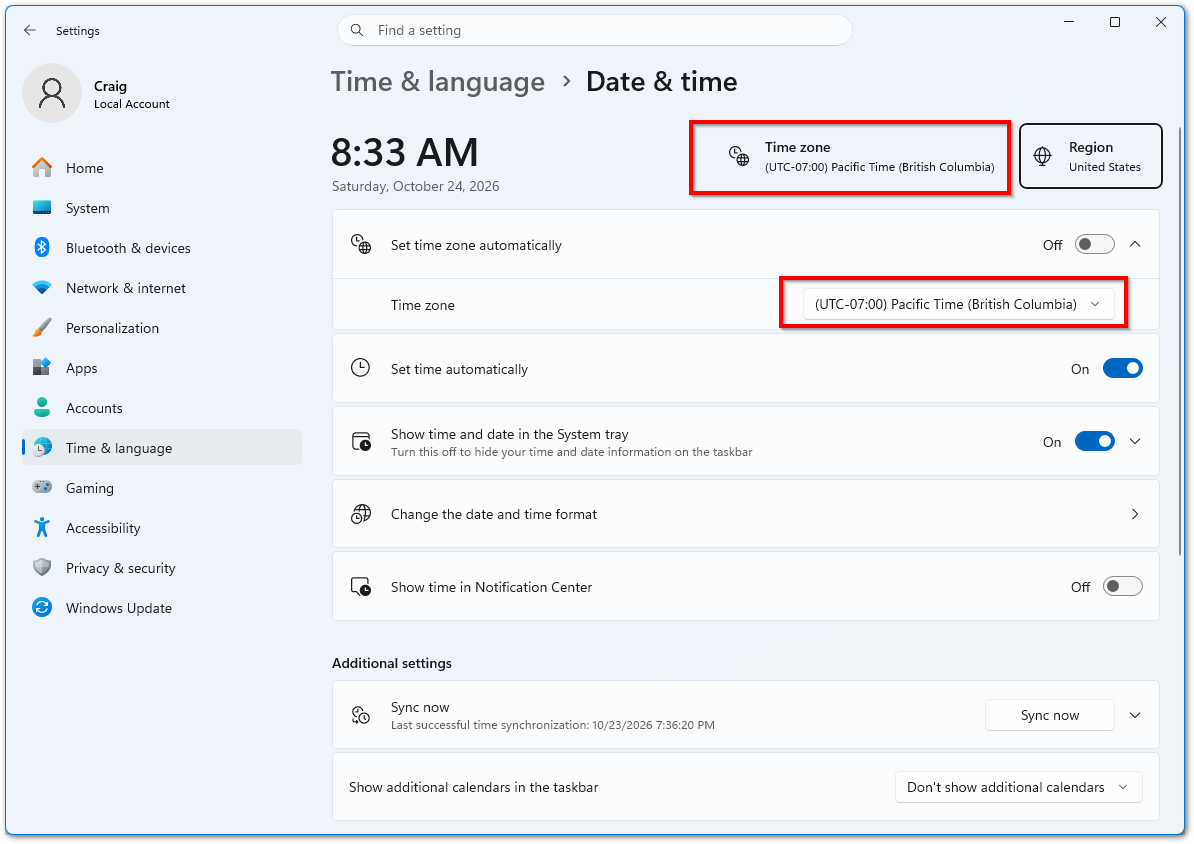Click the Network wifi icon
The width and height of the screenshot is (1194, 844).
click(42, 288)
